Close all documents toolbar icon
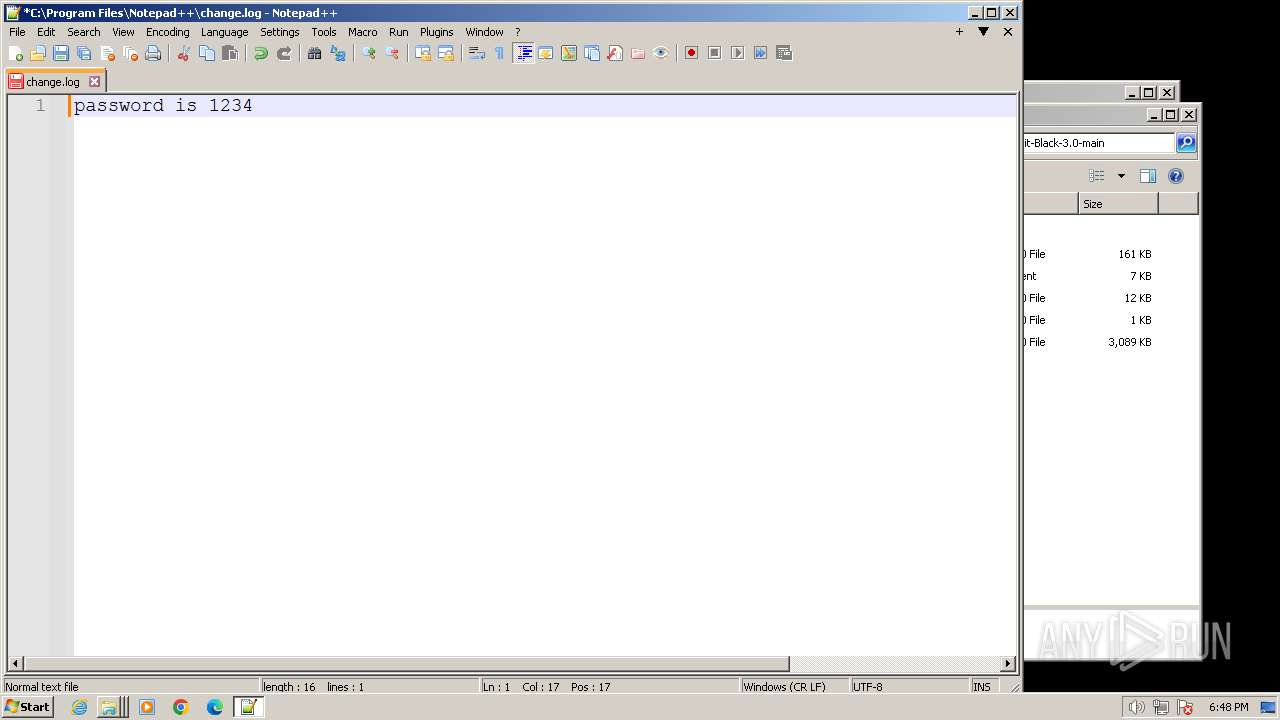The height and width of the screenshot is (720, 1280). click(x=130, y=53)
